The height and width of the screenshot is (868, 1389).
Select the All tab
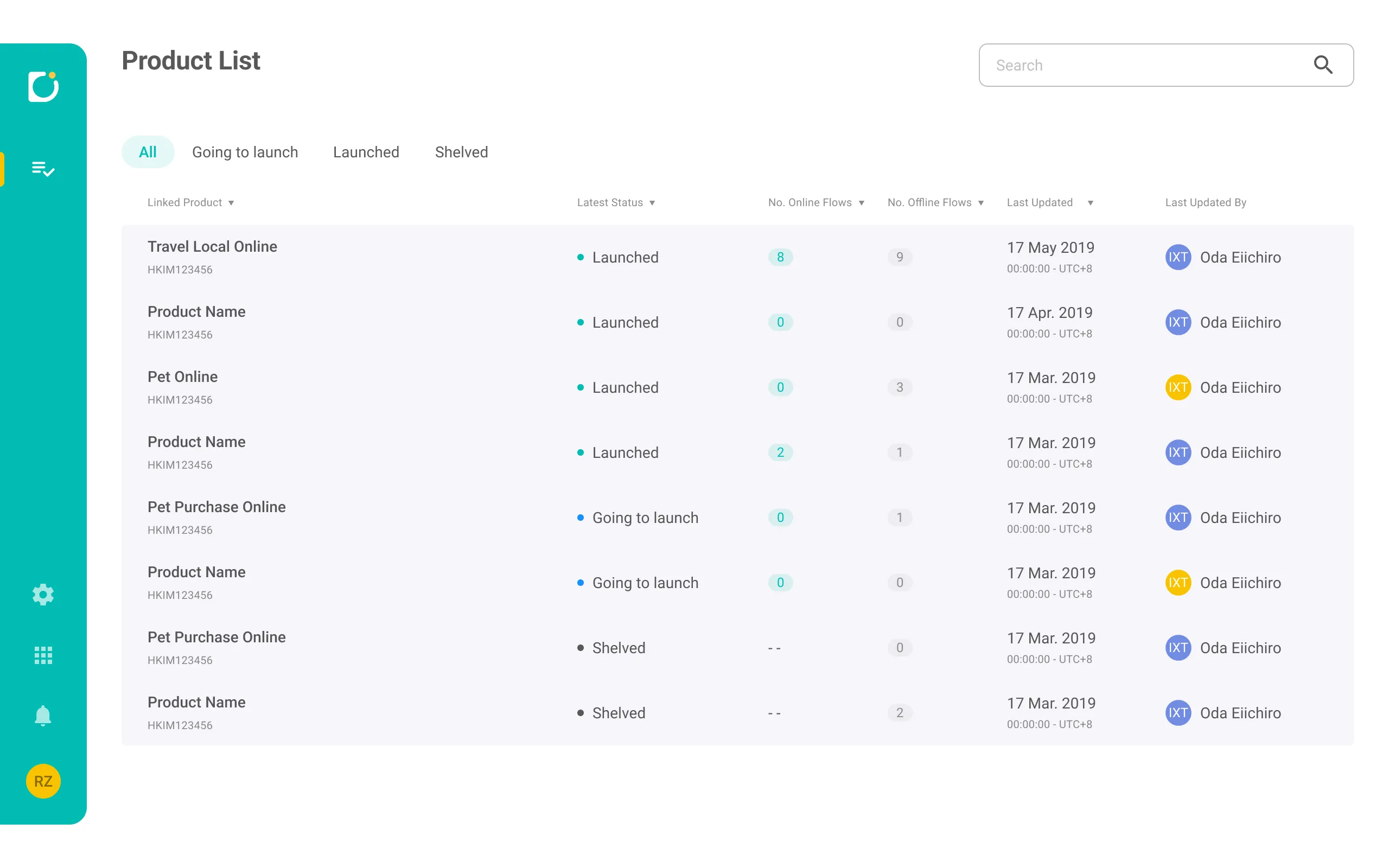148,152
